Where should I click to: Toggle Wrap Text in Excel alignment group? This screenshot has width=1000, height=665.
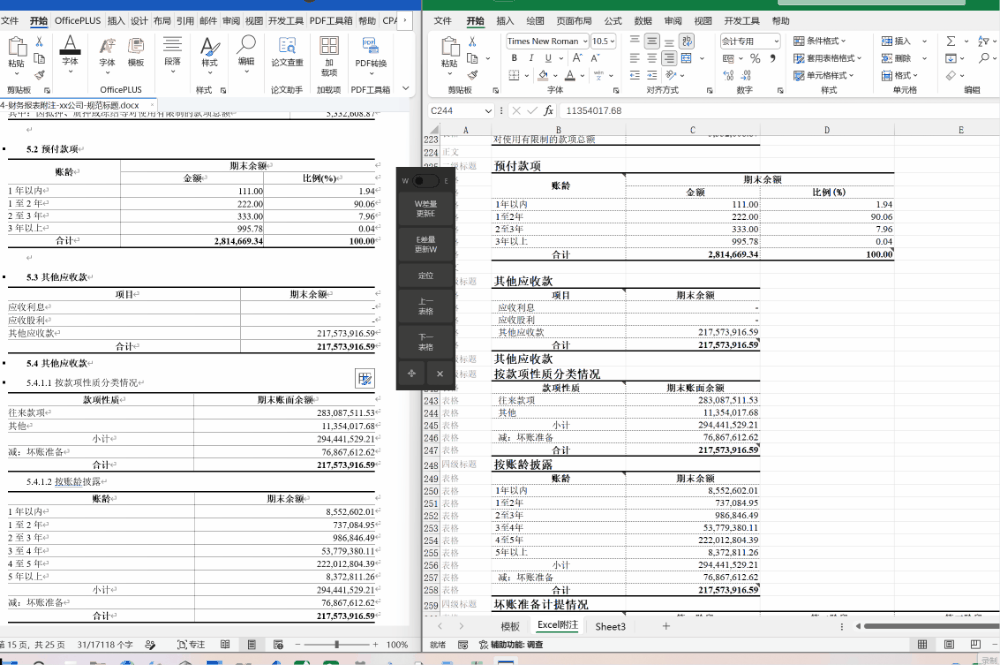[x=687, y=41]
